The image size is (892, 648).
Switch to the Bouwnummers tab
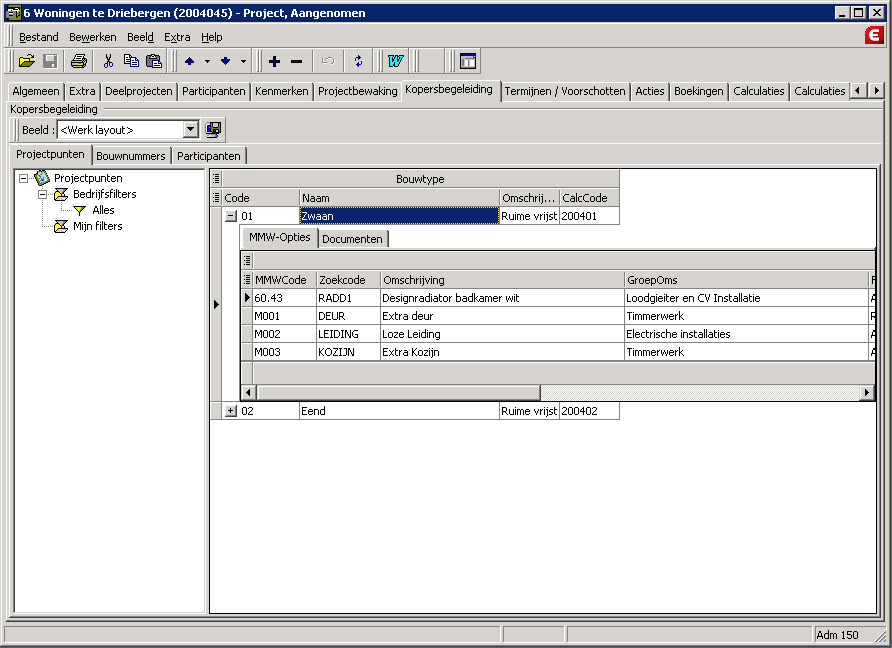tap(131, 156)
